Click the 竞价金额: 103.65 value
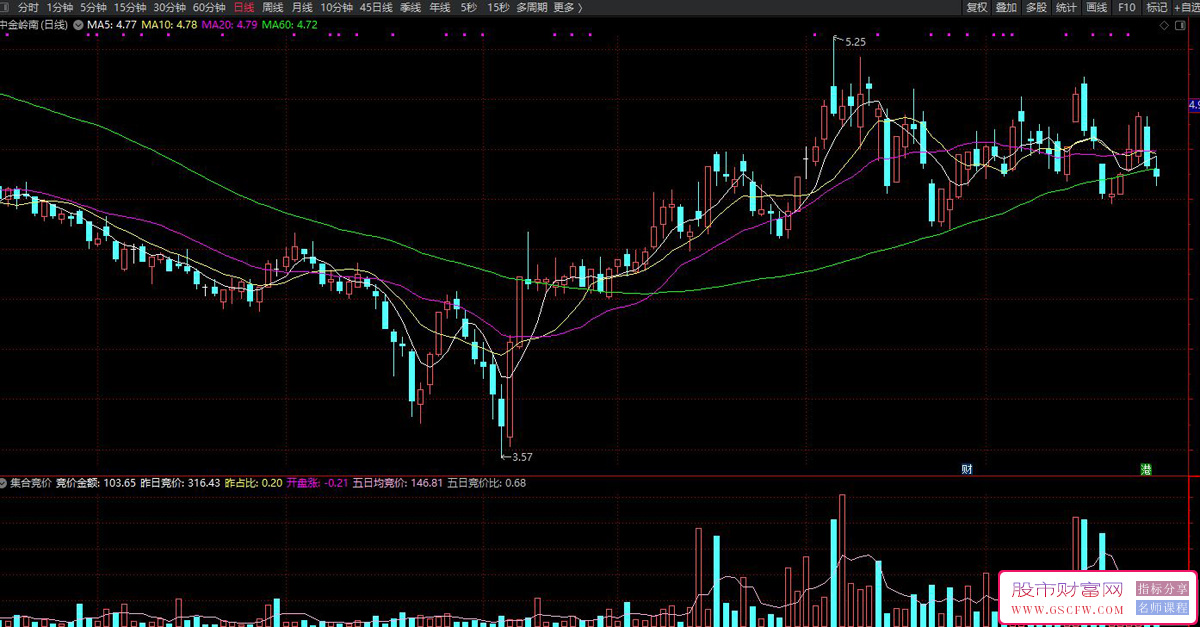The height and width of the screenshot is (627, 1200). 95,483
